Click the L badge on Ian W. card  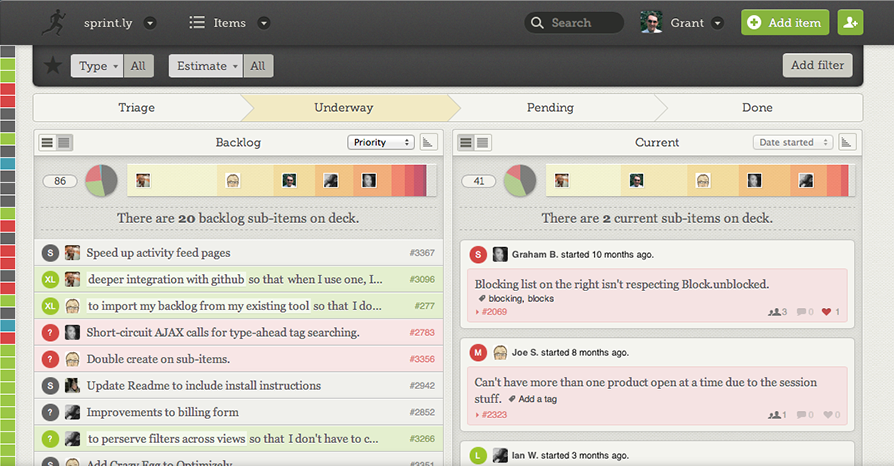click(x=478, y=455)
